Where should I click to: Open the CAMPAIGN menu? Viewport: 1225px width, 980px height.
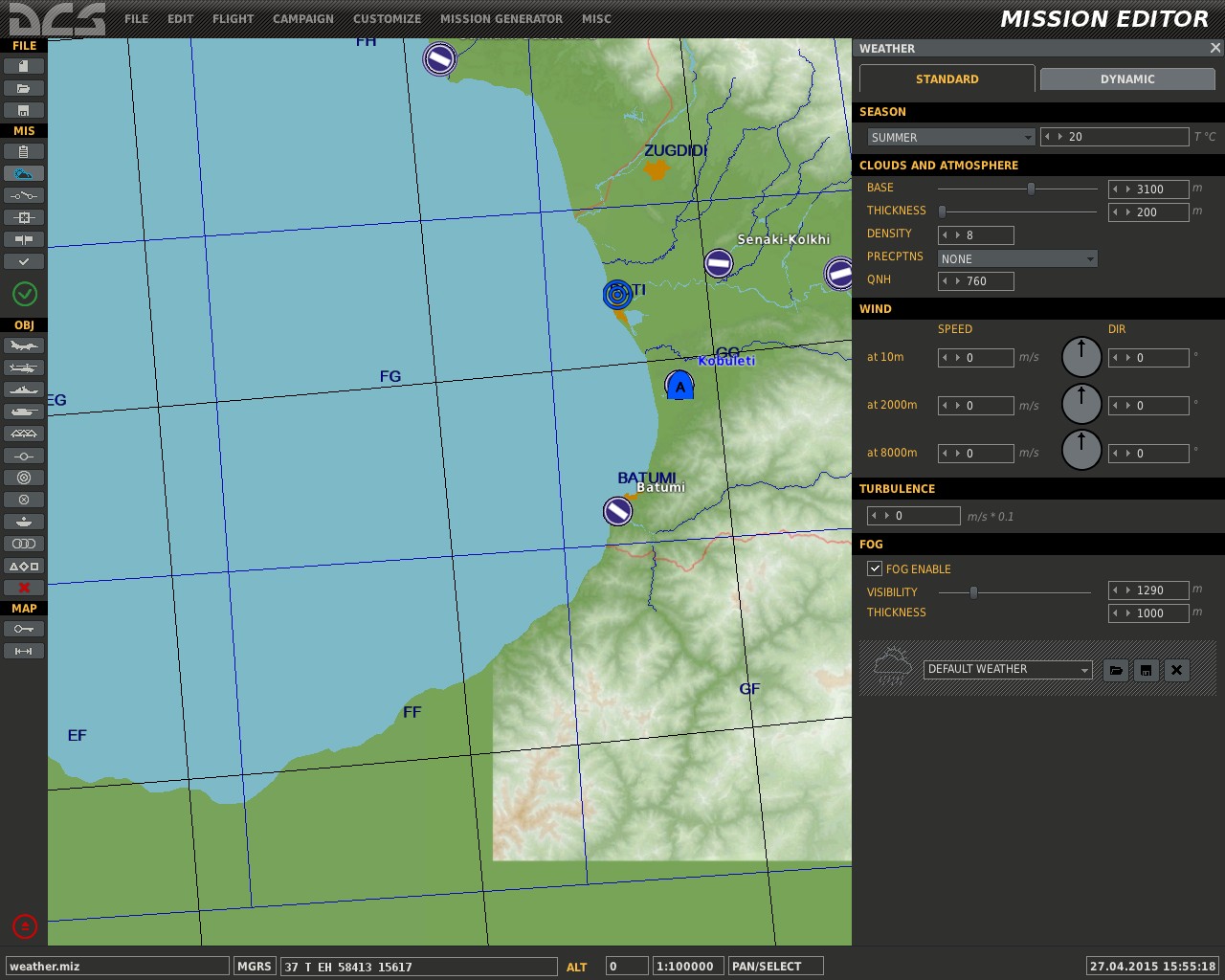pyautogui.click(x=303, y=19)
